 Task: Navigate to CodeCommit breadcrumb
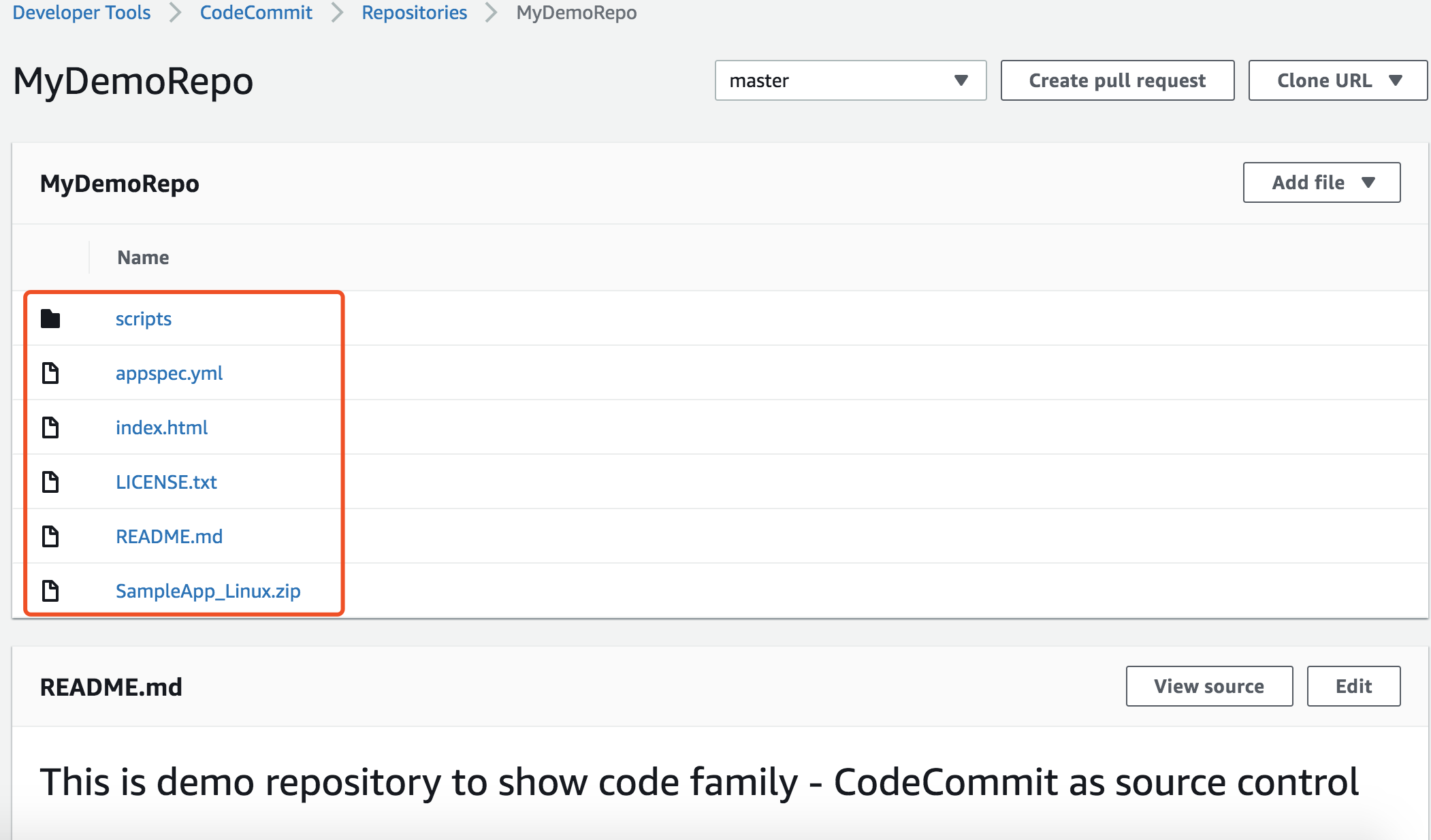tap(256, 12)
